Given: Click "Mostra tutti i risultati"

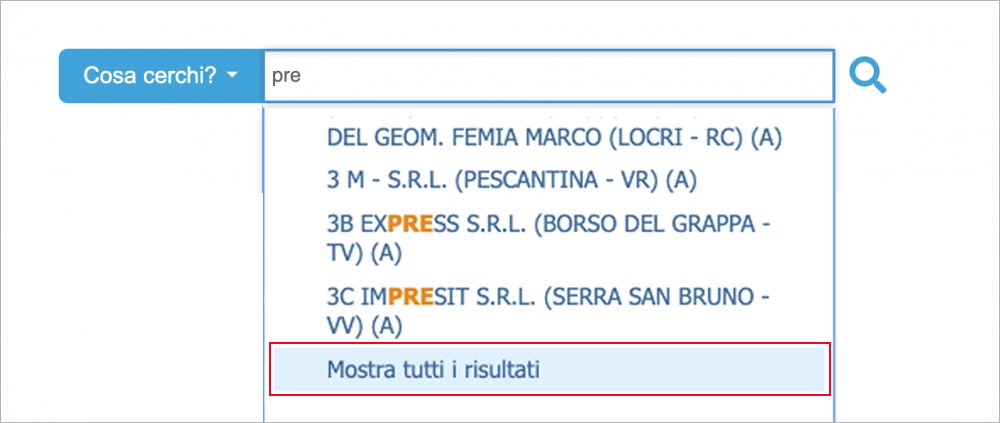Looking at the screenshot, I should [433, 370].
